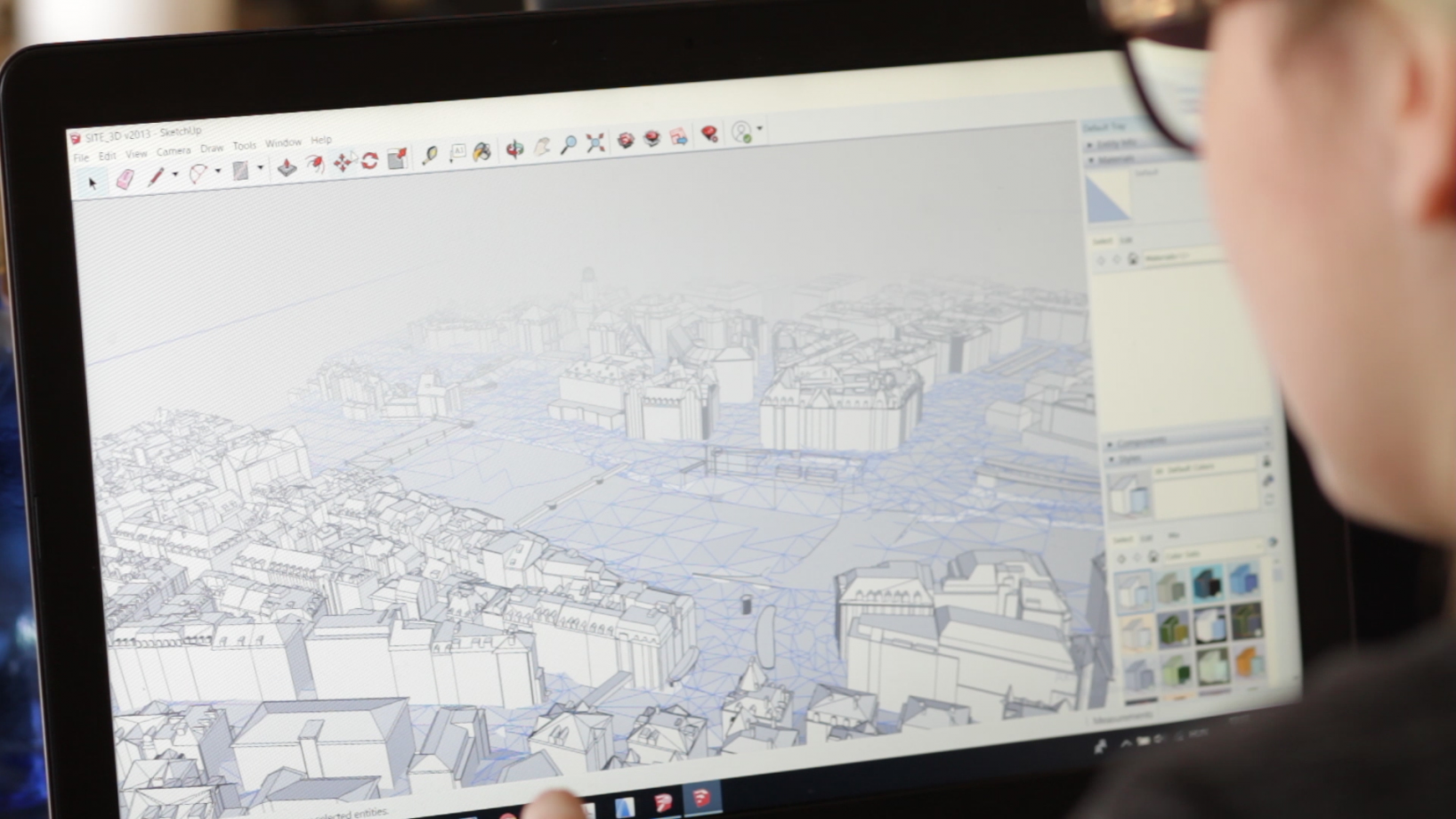This screenshot has width=1456, height=819.
Task: Open the account icon dropdown arrow
Action: point(759,129)
